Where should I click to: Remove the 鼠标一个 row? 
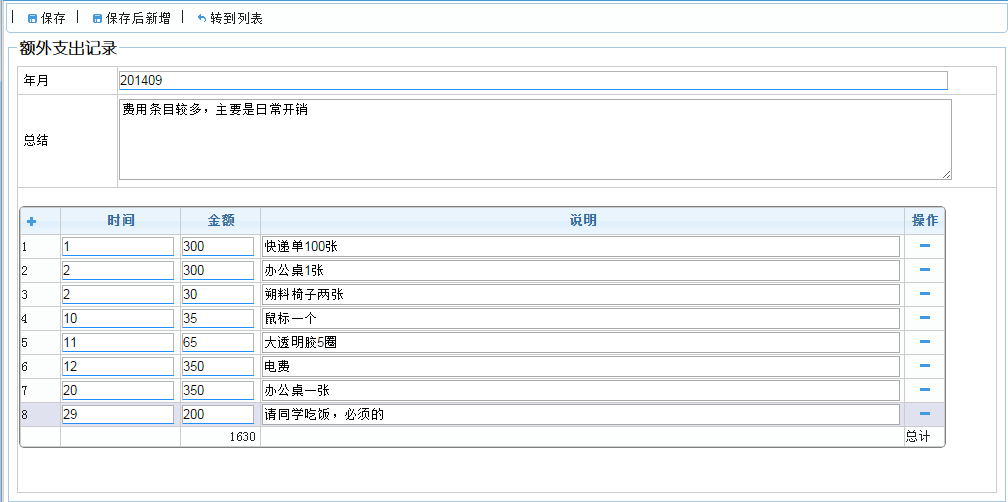point(924,318)
